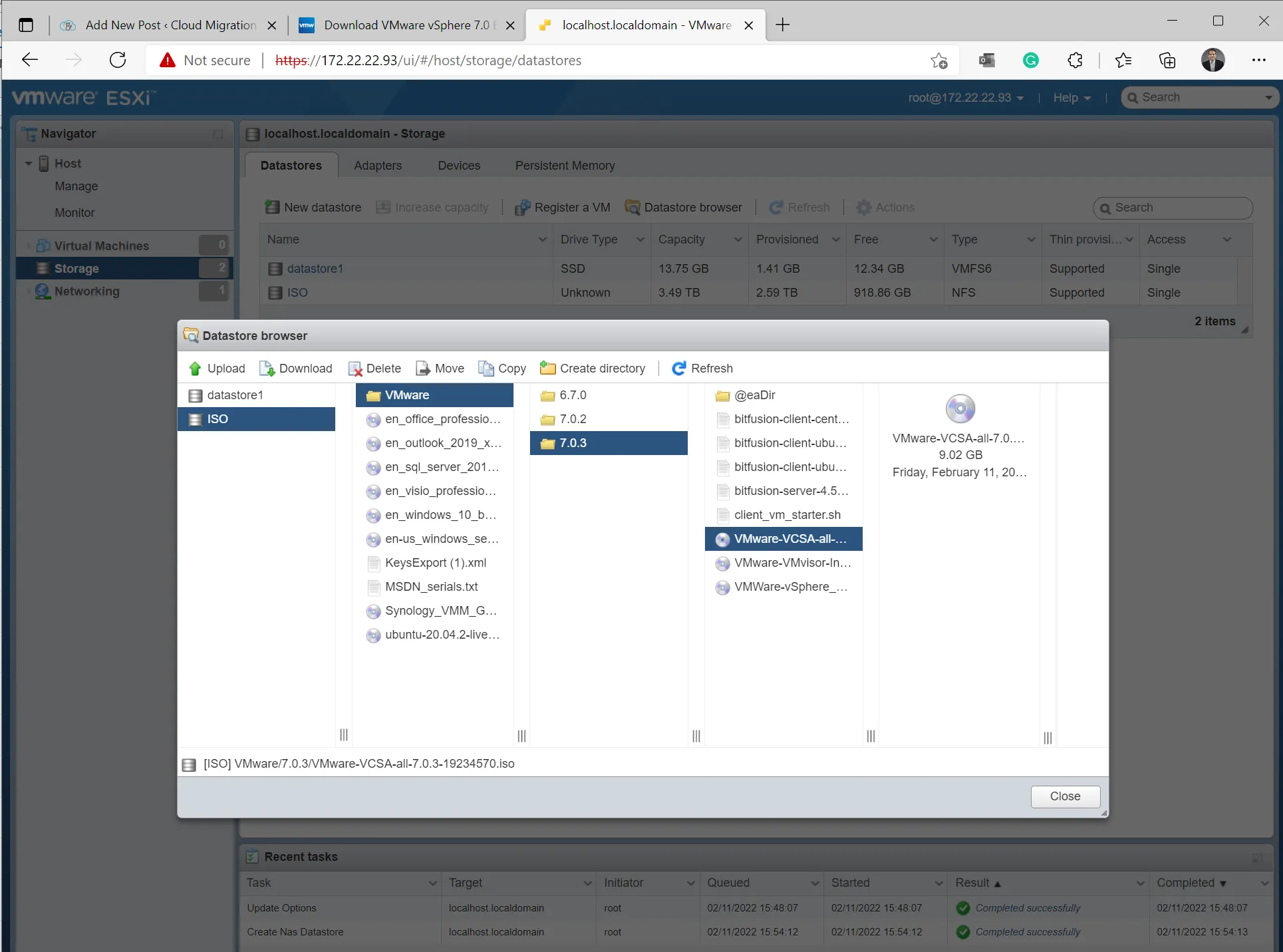Click the Move file icon
Image resolution: width=1283 pixels, height=952 pixels.
(x=423, y=369)
